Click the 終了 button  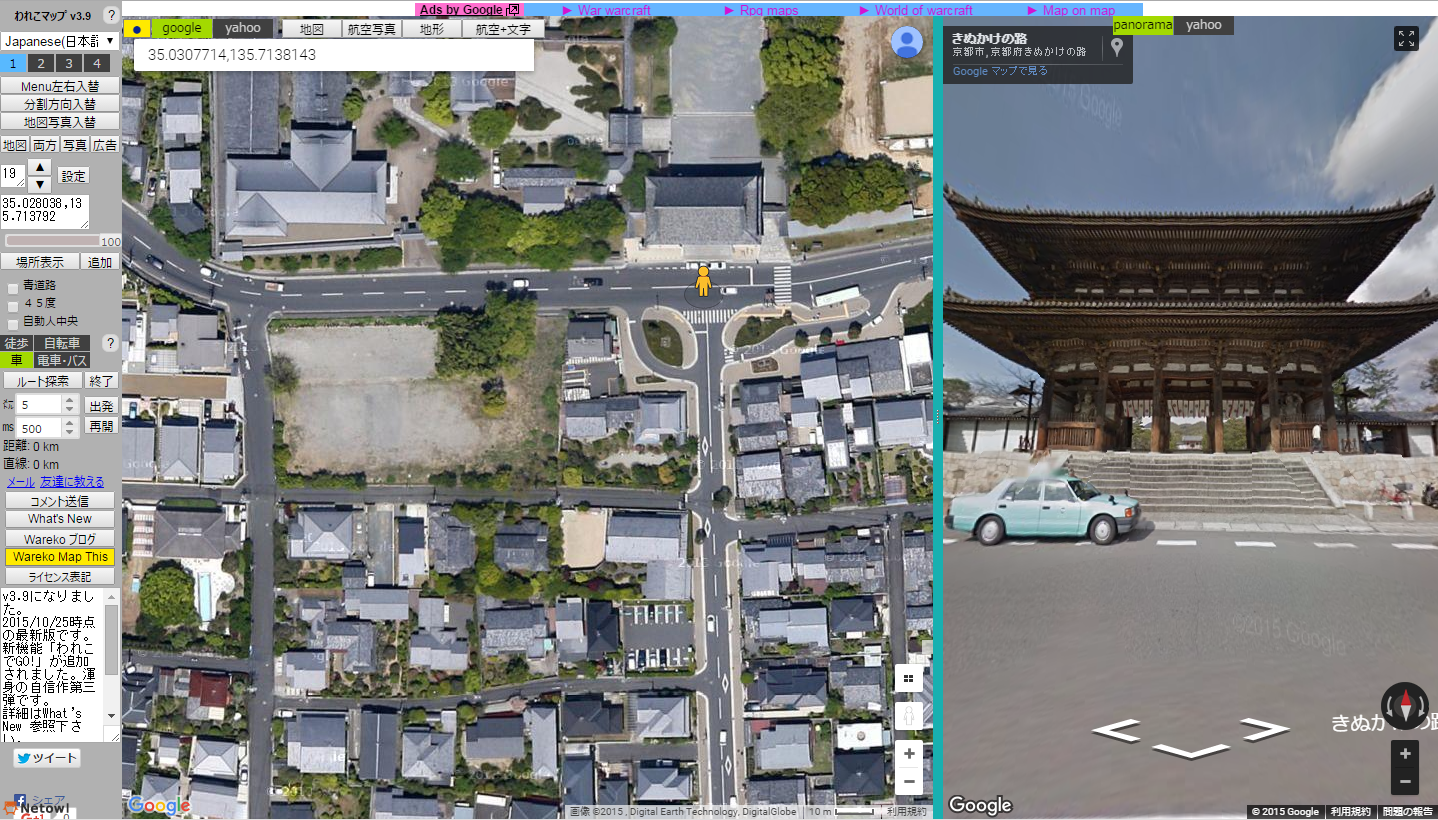click(101, 381)
